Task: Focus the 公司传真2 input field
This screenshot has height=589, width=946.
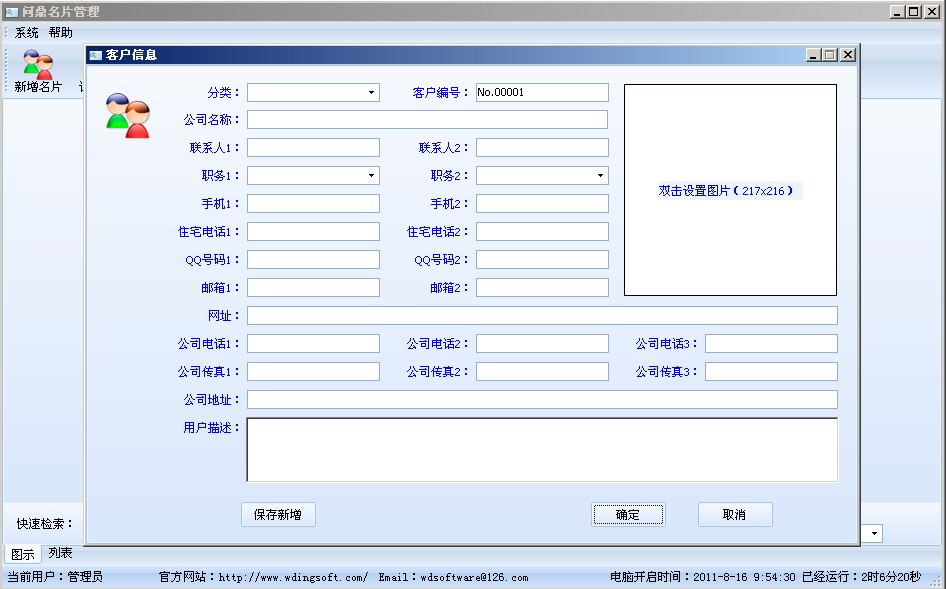Action: pyautogui.click(x=542, y=372)
